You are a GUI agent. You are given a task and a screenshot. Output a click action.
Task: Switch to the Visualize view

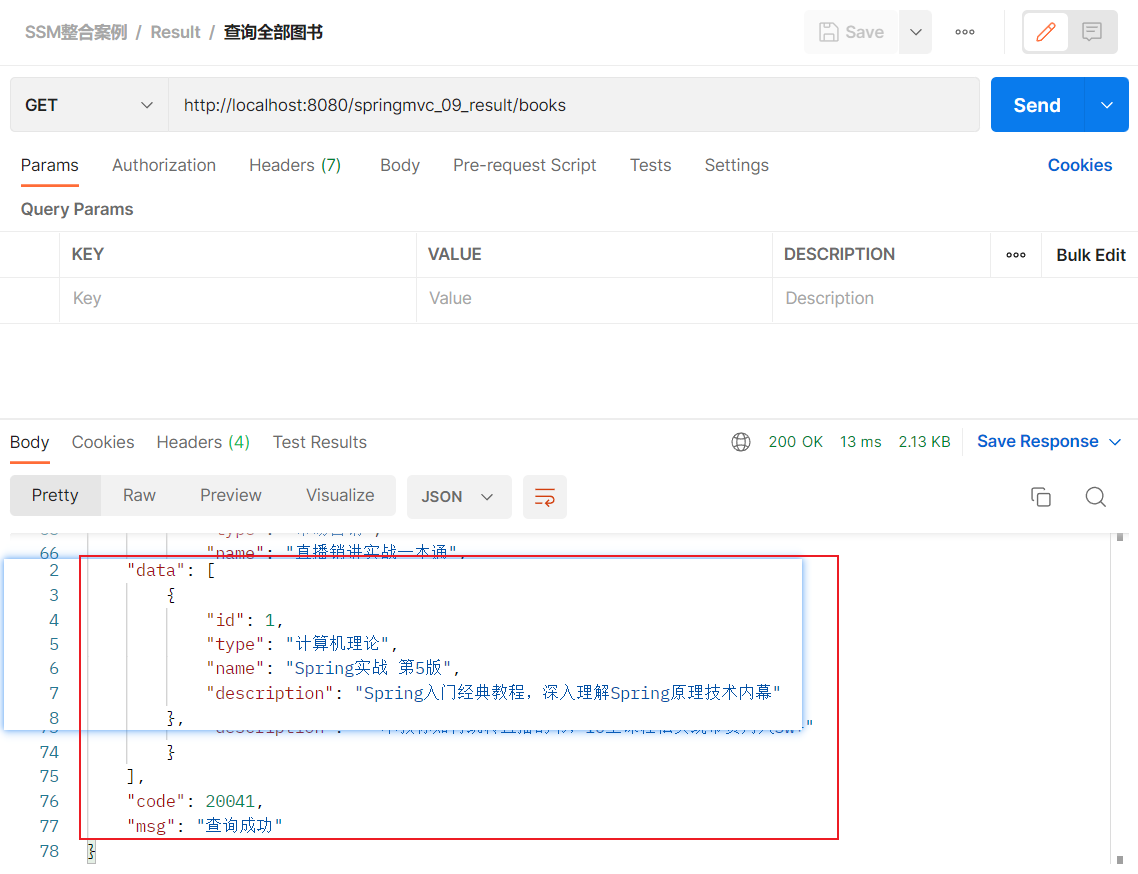pos(340,495)
